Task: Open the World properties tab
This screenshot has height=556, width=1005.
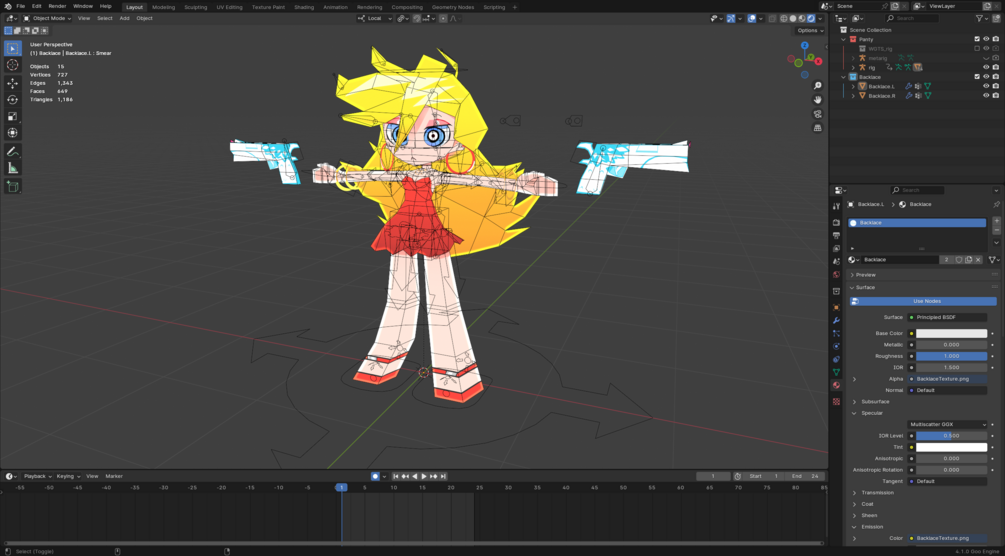Action: (x=836, y=274)
